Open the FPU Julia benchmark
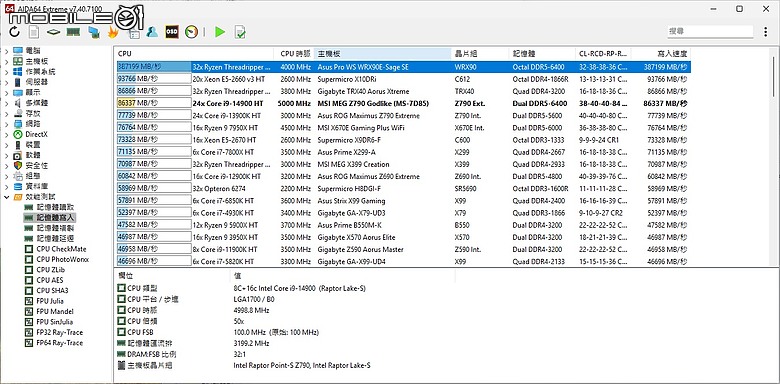Image resolution: width=780 pixels, height=384 pixels. [50, 301]
